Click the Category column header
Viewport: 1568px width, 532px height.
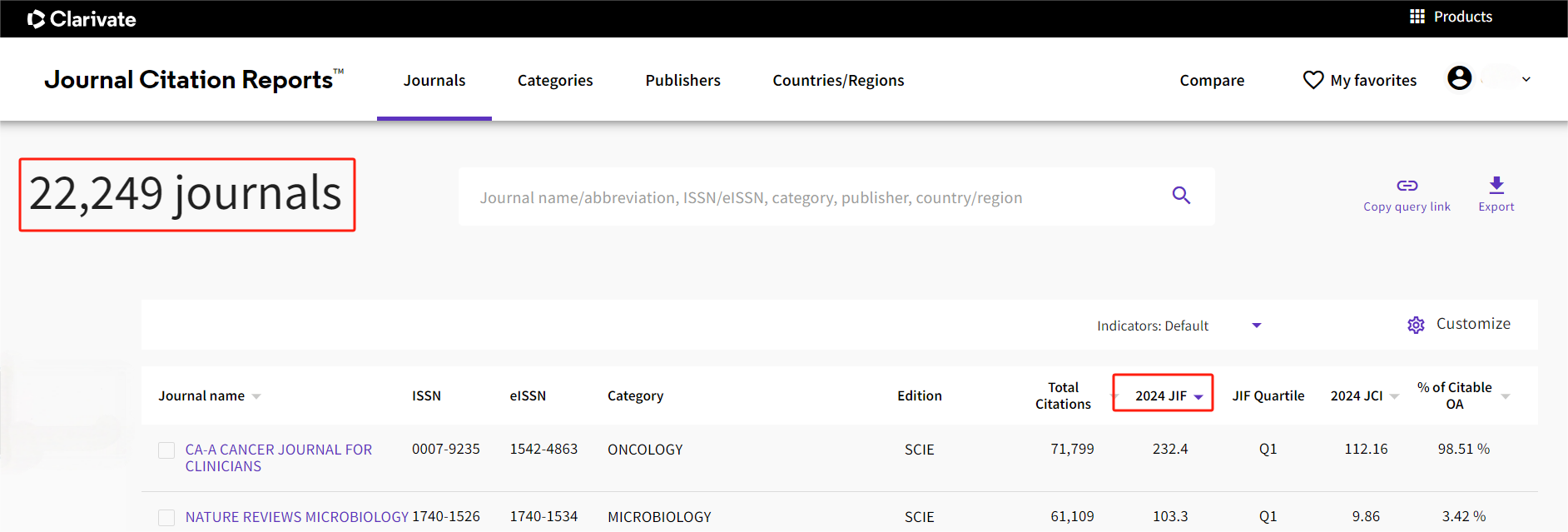[635, 396]
